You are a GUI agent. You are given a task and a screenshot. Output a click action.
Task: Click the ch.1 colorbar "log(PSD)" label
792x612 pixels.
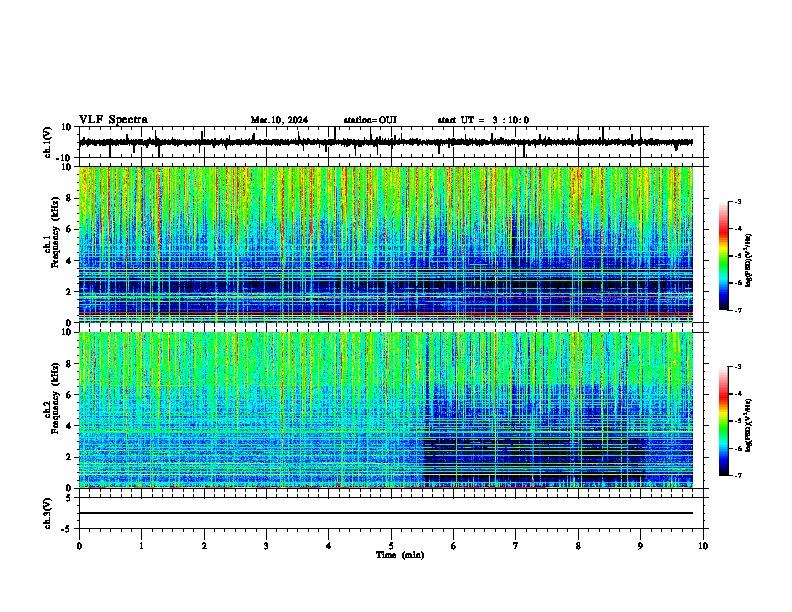749,260
